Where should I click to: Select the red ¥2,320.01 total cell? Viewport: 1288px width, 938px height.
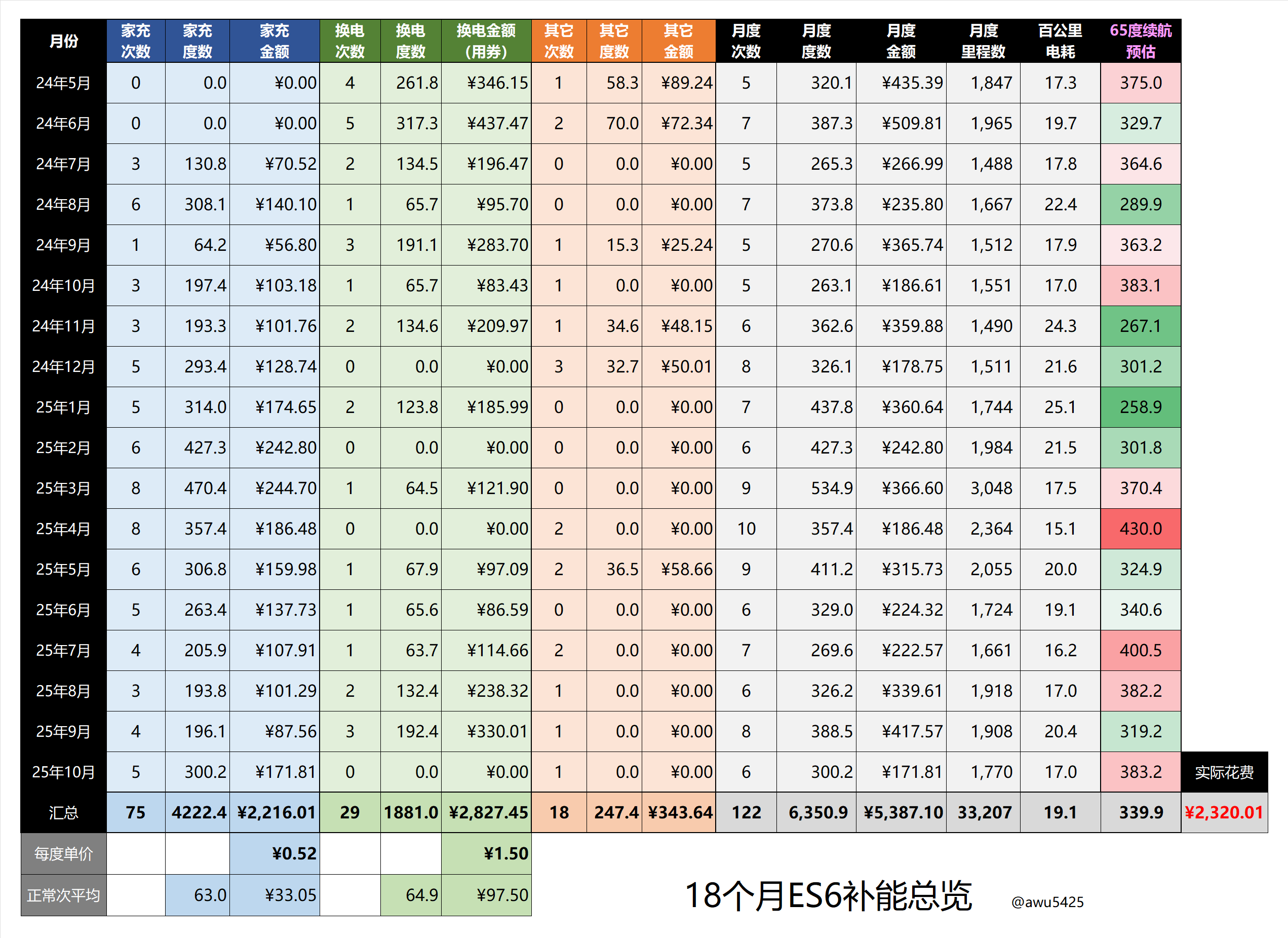pyautogui.click(x=1223, y=812)
